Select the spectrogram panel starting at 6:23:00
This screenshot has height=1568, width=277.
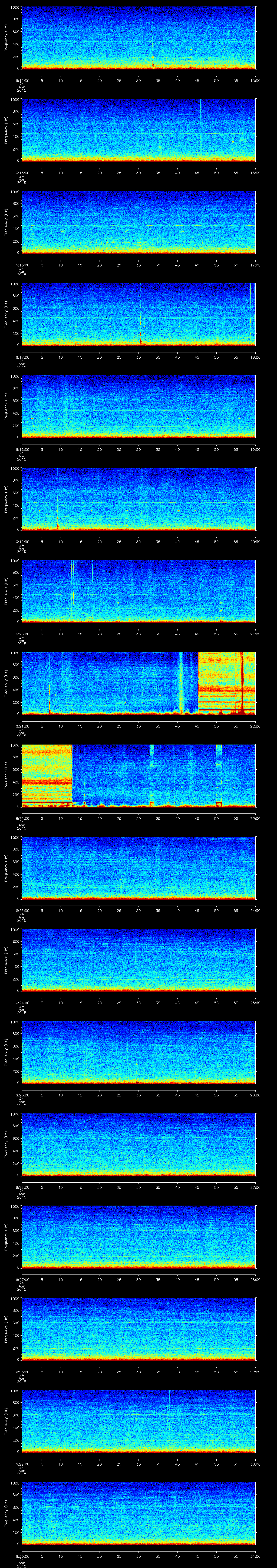point(139,868)
